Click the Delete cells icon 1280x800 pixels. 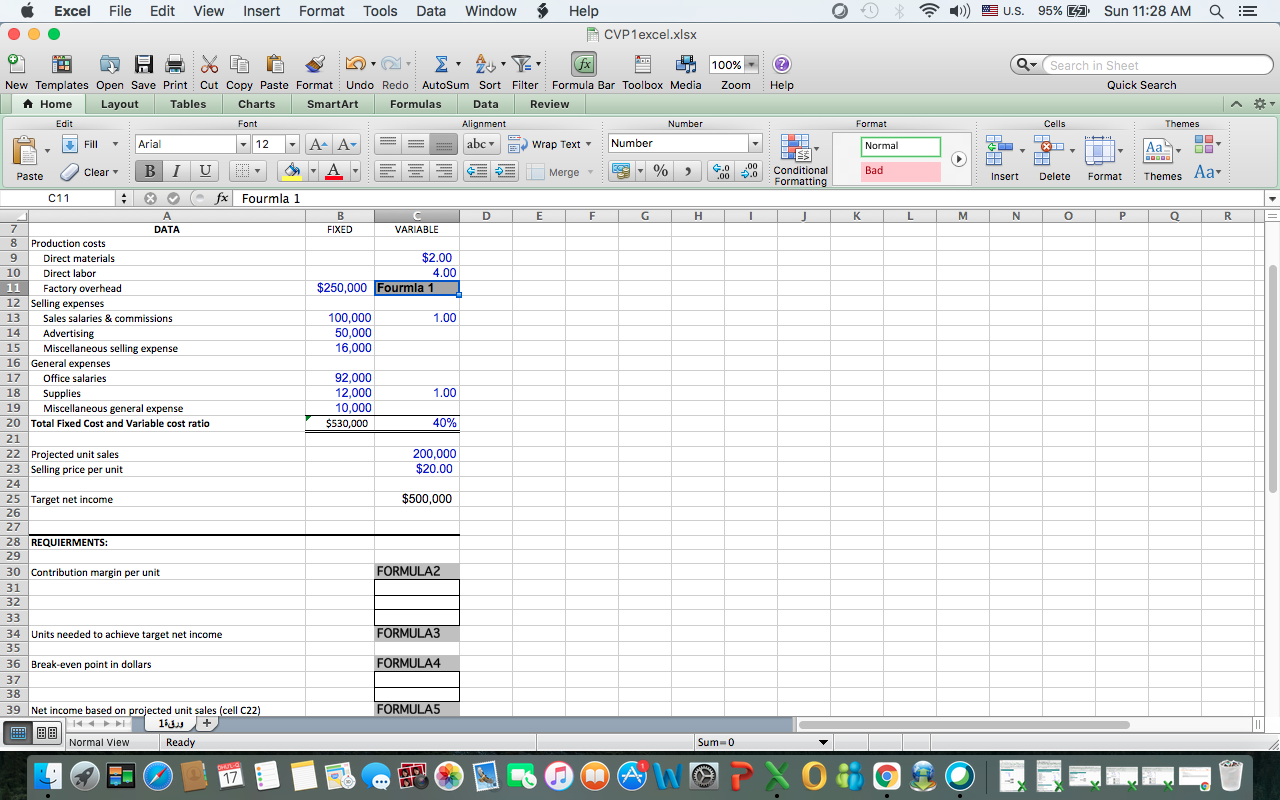pos(1049,150)
